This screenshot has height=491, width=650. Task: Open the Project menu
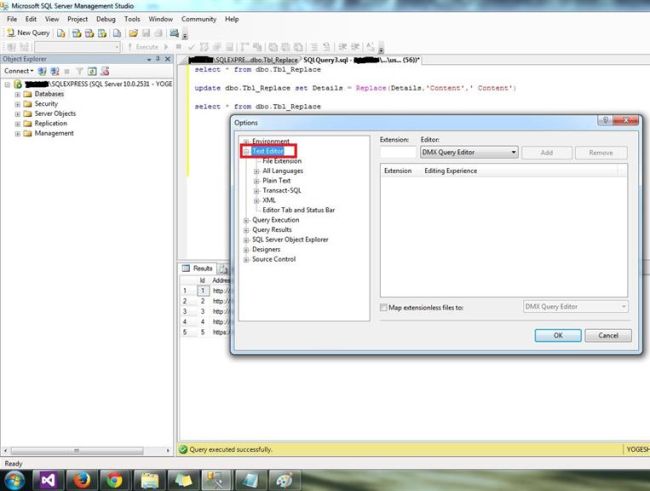tap(78, 19)
